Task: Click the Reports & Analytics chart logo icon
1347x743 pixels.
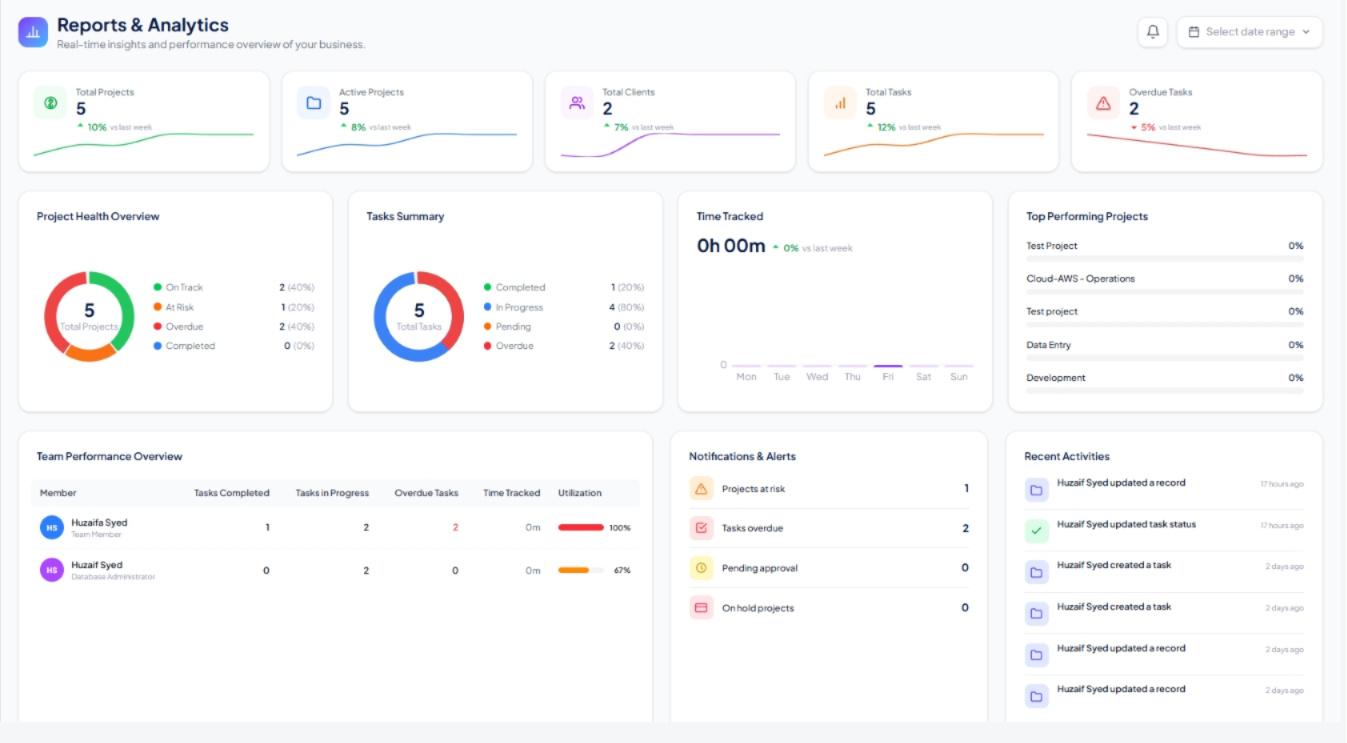Action: coord(33,32)
